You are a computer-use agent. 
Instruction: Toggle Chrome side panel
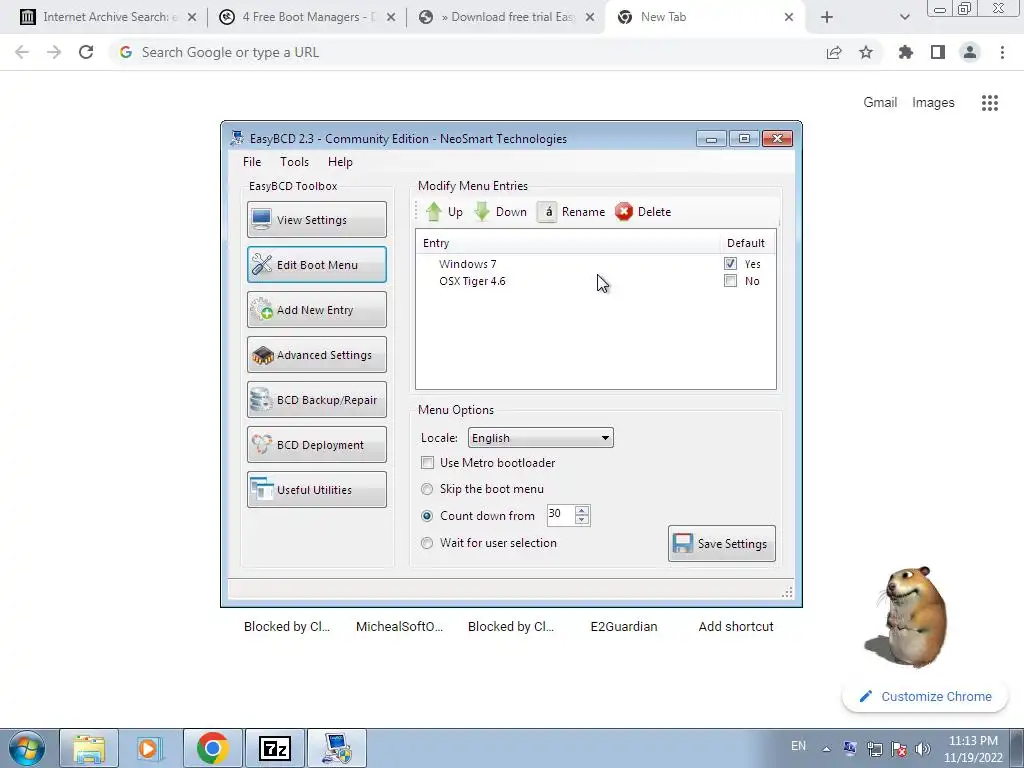tap(938, 52)
